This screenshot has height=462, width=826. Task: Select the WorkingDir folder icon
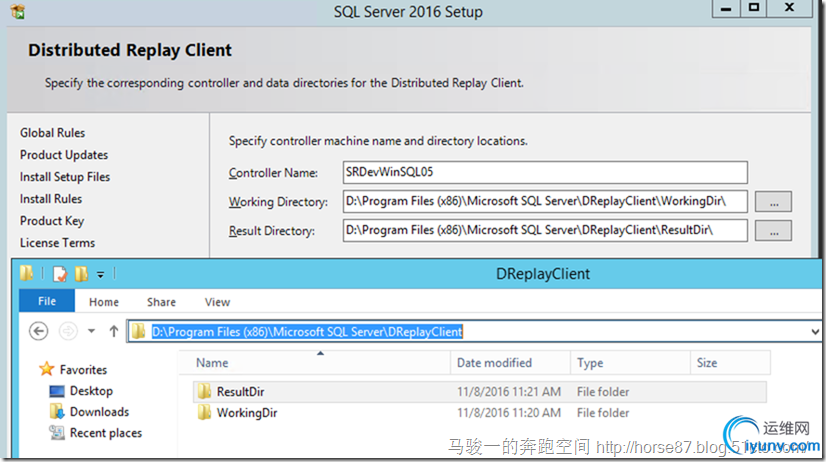point(205,413)
